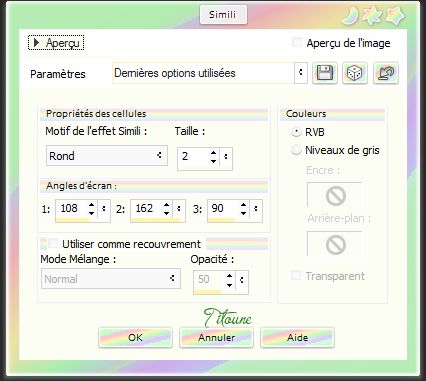Open the Taille slider popup arrow
Screen dimensions: 426x381
(x=226, y=156)
